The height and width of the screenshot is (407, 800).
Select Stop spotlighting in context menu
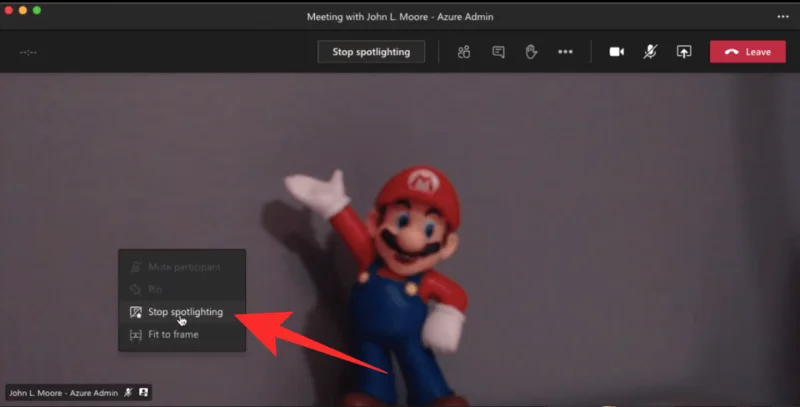click(184, 312)
